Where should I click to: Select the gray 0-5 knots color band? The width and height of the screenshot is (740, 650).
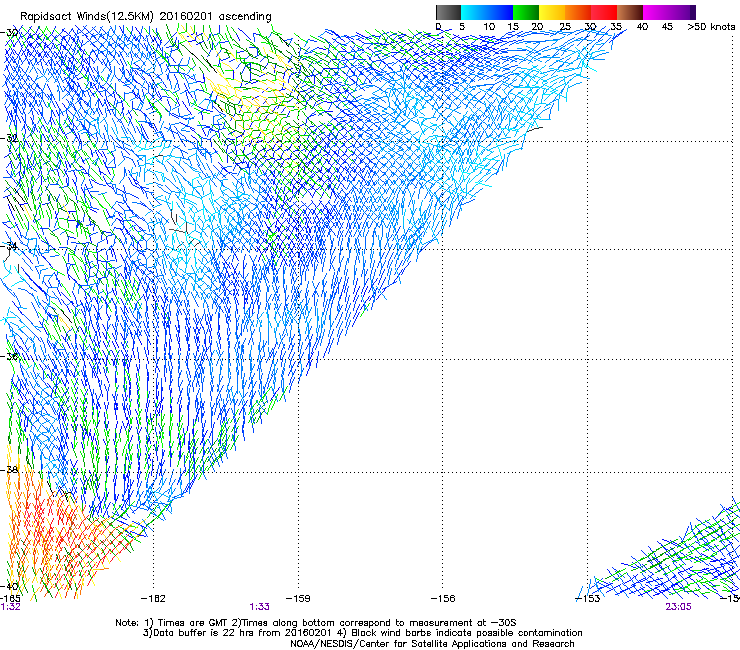448,12
